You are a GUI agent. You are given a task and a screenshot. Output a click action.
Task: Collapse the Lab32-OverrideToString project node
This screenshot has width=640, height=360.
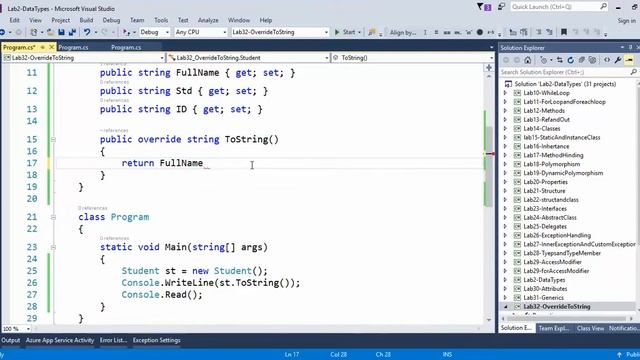(505, 307)
